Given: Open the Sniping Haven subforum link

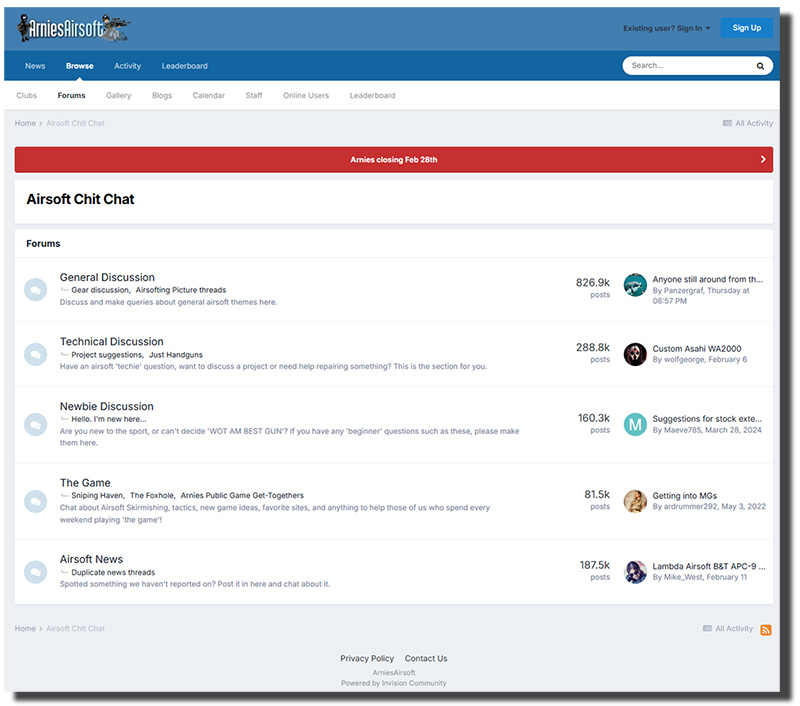Looking at the screenshot, I should click(x=97, y=495).
